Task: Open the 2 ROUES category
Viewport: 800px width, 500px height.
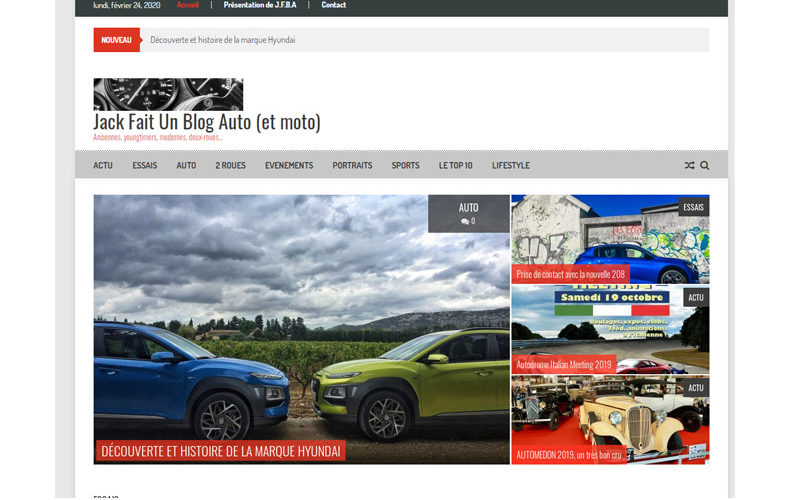Action: (x=231, y=165)
